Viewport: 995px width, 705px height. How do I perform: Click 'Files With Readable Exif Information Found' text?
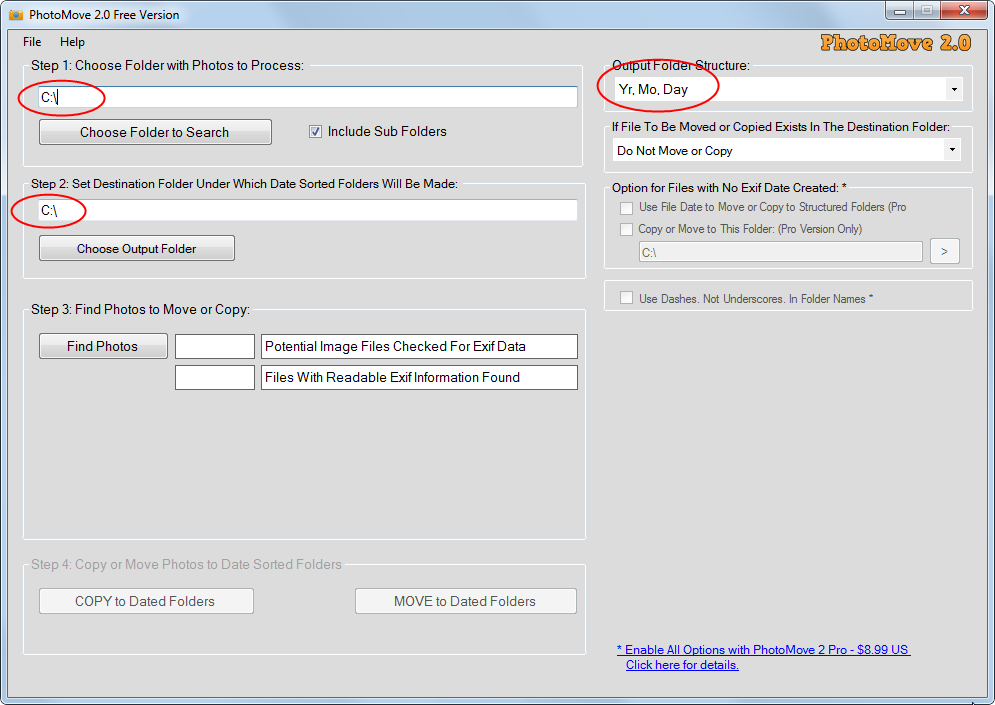click(392, 377)
